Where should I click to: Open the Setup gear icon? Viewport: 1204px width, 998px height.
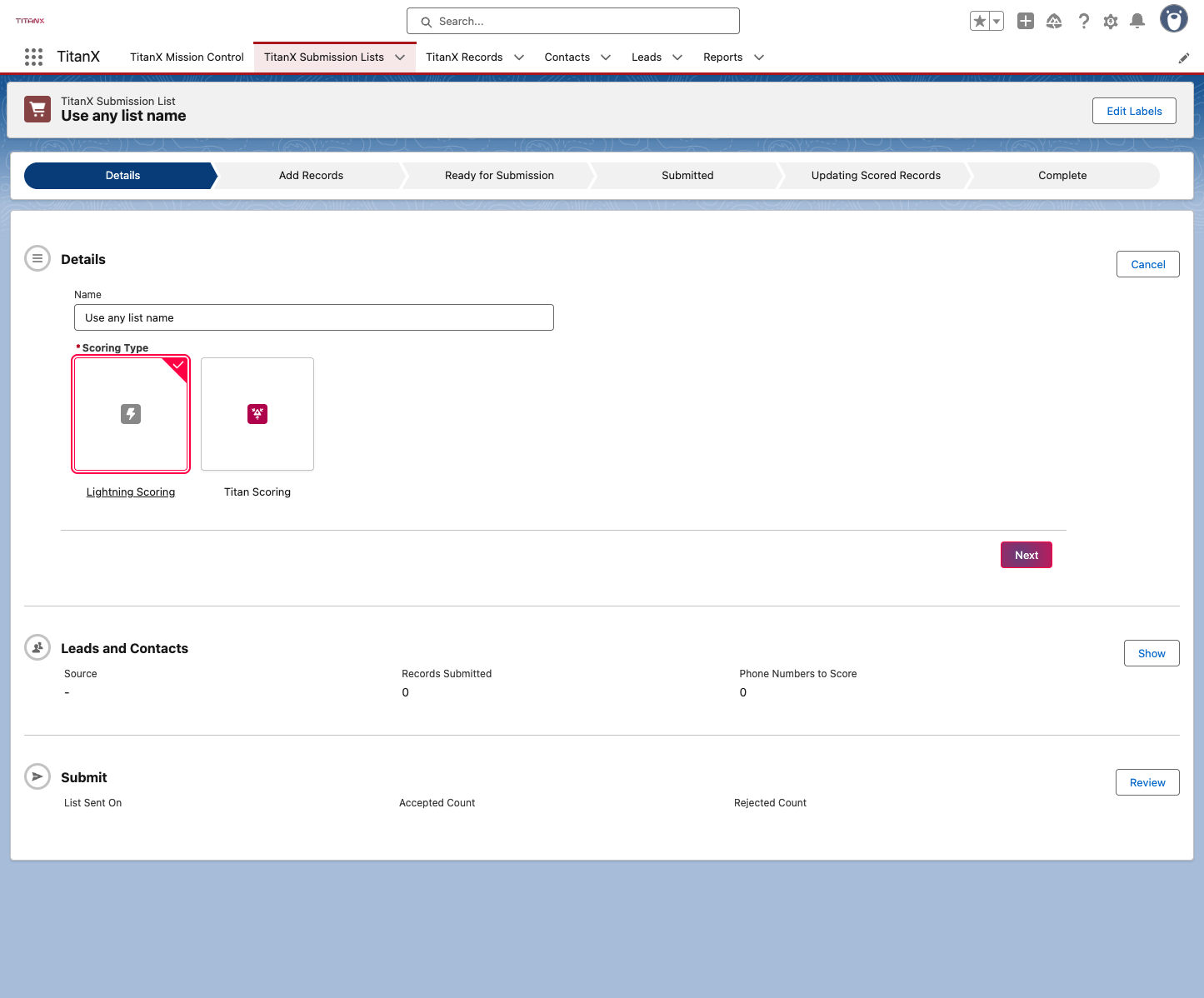click(1111, 21)
